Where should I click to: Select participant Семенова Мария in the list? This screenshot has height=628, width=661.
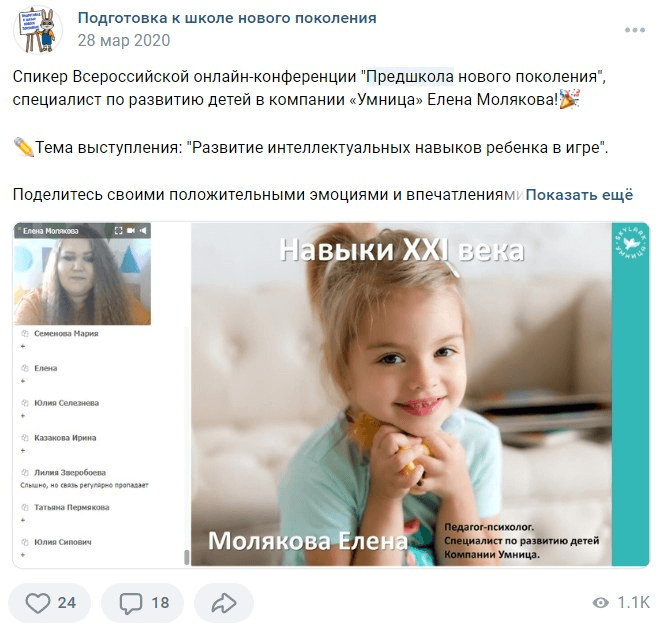(66, 333)
